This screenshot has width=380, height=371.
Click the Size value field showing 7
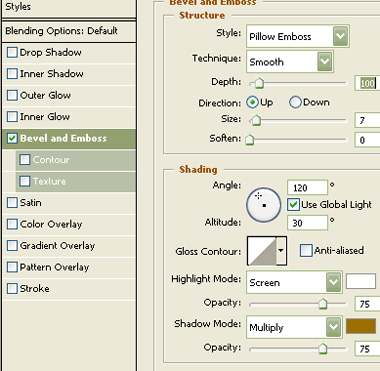pyautogui.click(x=367, y=120)
